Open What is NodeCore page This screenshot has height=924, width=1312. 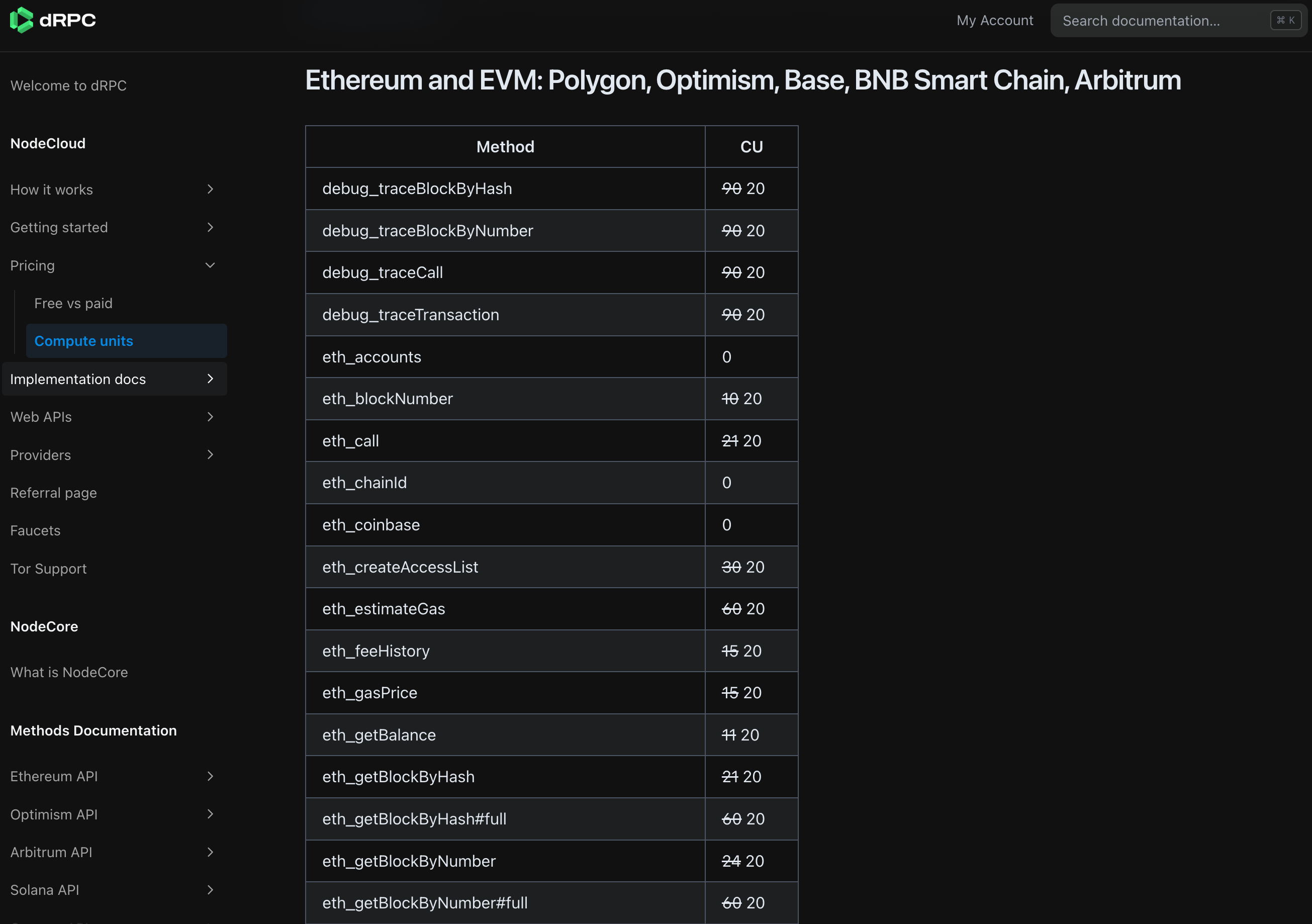click(69, 672)
